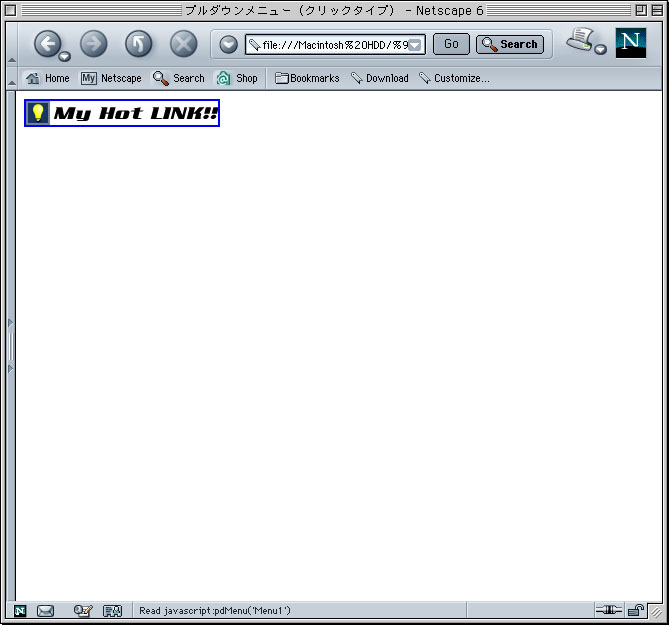The height and width of the screenshot is (625, 669).
Task: Click the Reload page button
Action: pos(139,44)
